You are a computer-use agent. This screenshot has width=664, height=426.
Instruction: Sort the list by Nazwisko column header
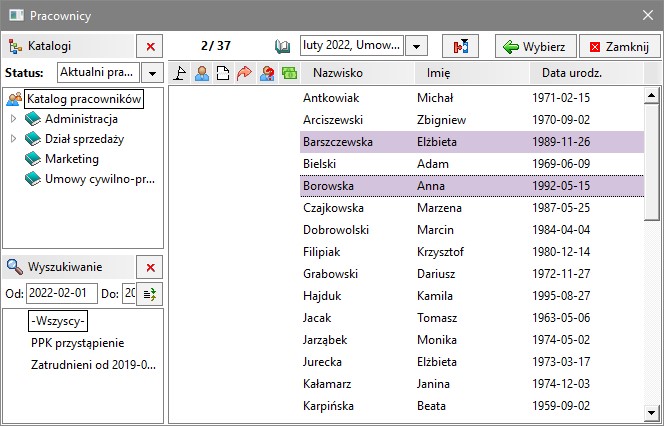click(355, 73)
